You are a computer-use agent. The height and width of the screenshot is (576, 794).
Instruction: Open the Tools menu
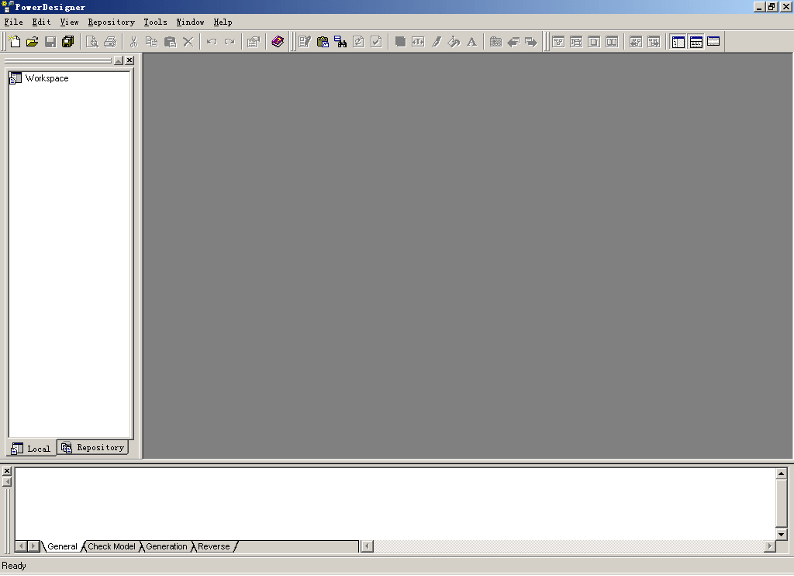pos(155,22)
